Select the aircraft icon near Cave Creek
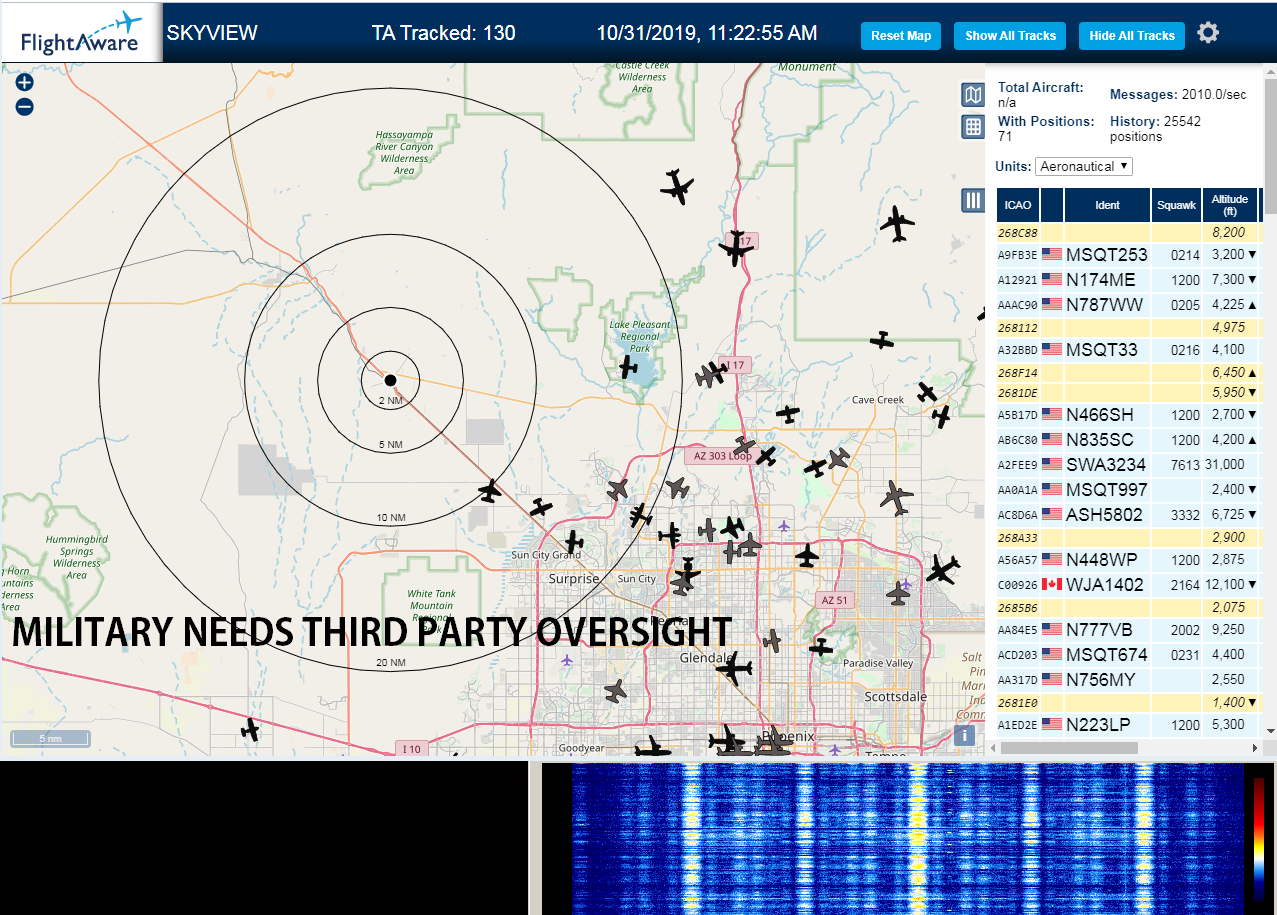 coord(926,392)
